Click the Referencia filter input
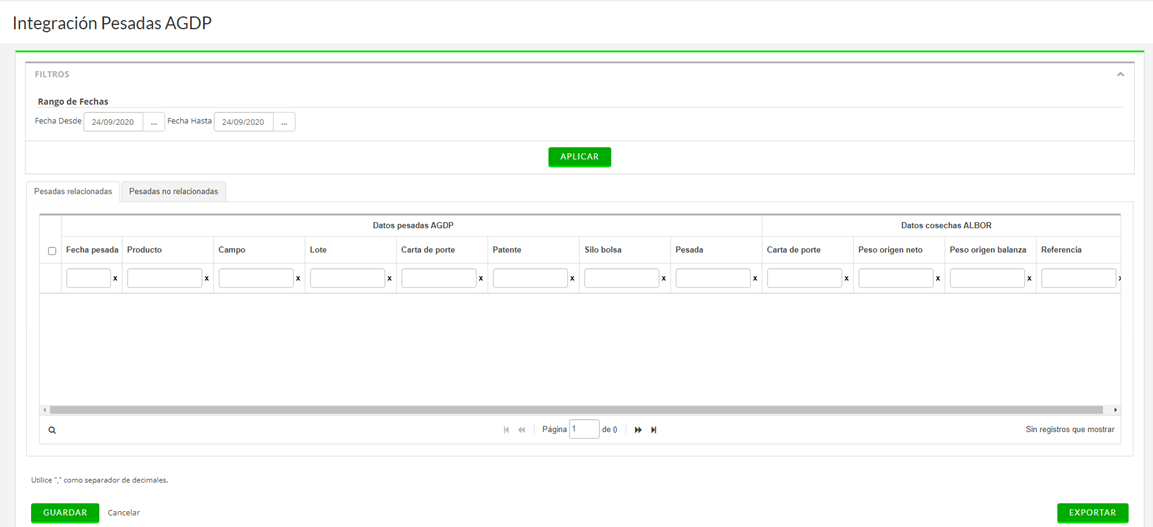This screenshot has width=1153, height=527. click(x=1079, y=279)
